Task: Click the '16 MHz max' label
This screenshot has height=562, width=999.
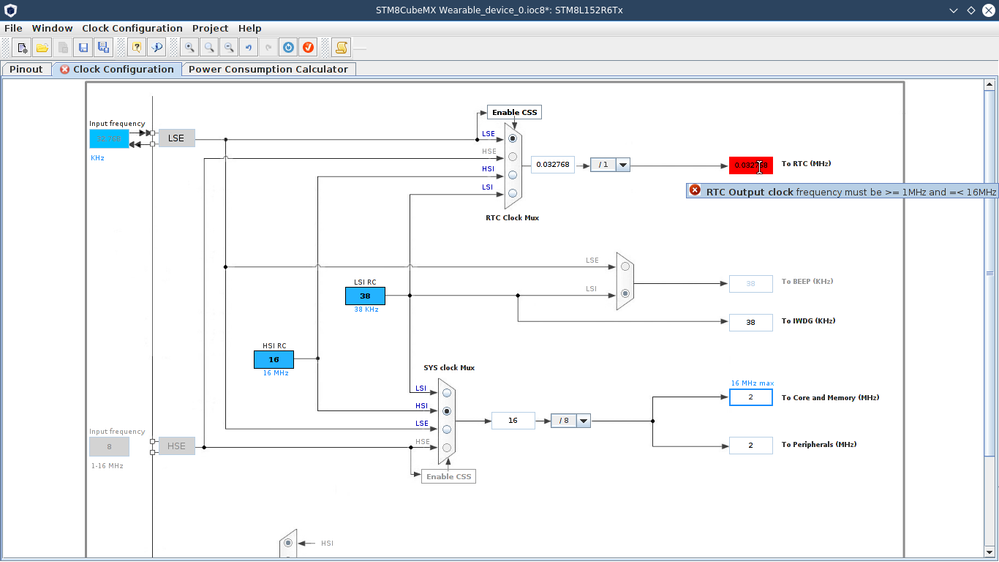Action: (752, 383)
